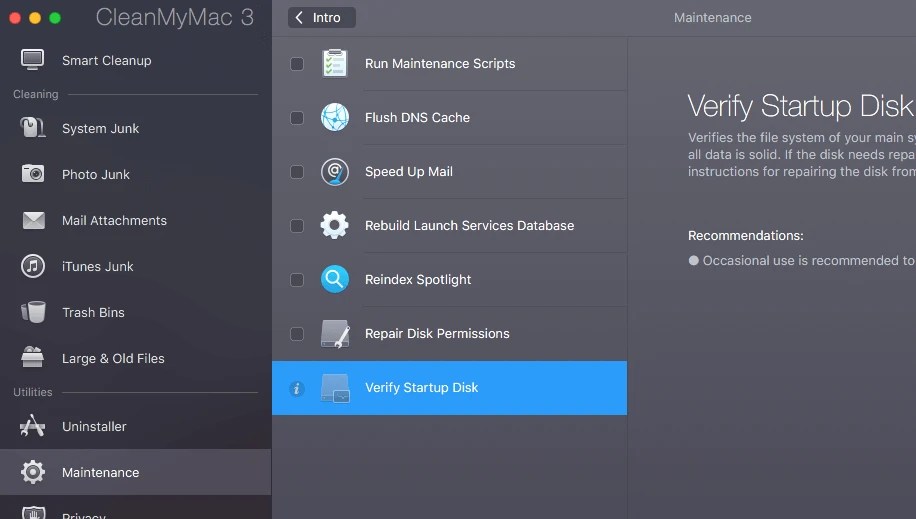Screen dimensions: 916x519
Task: Check the Reindex Spotlight checkbox
Action: point(297,280)
